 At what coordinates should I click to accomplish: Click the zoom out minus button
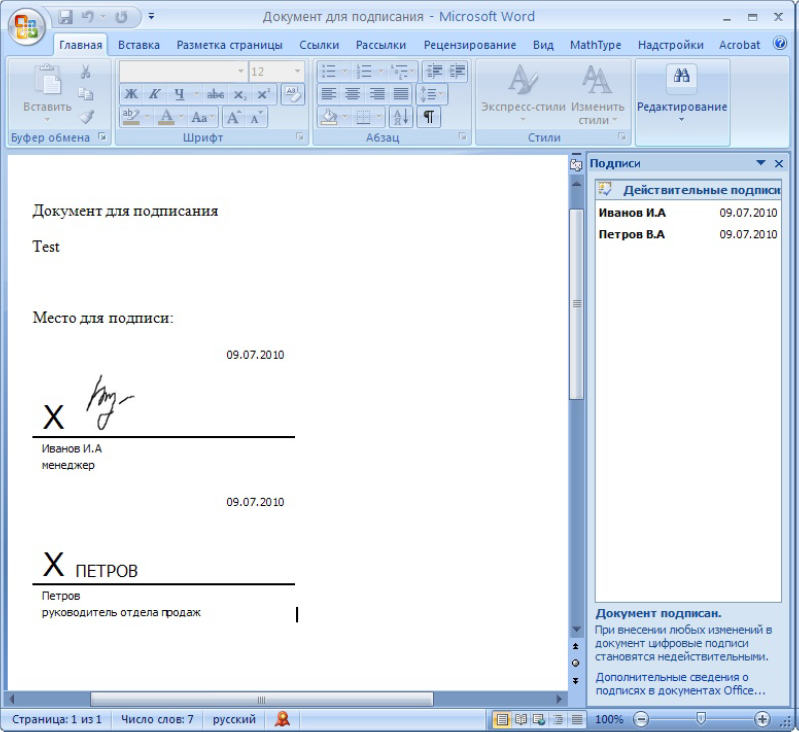(x=641, y=719)
